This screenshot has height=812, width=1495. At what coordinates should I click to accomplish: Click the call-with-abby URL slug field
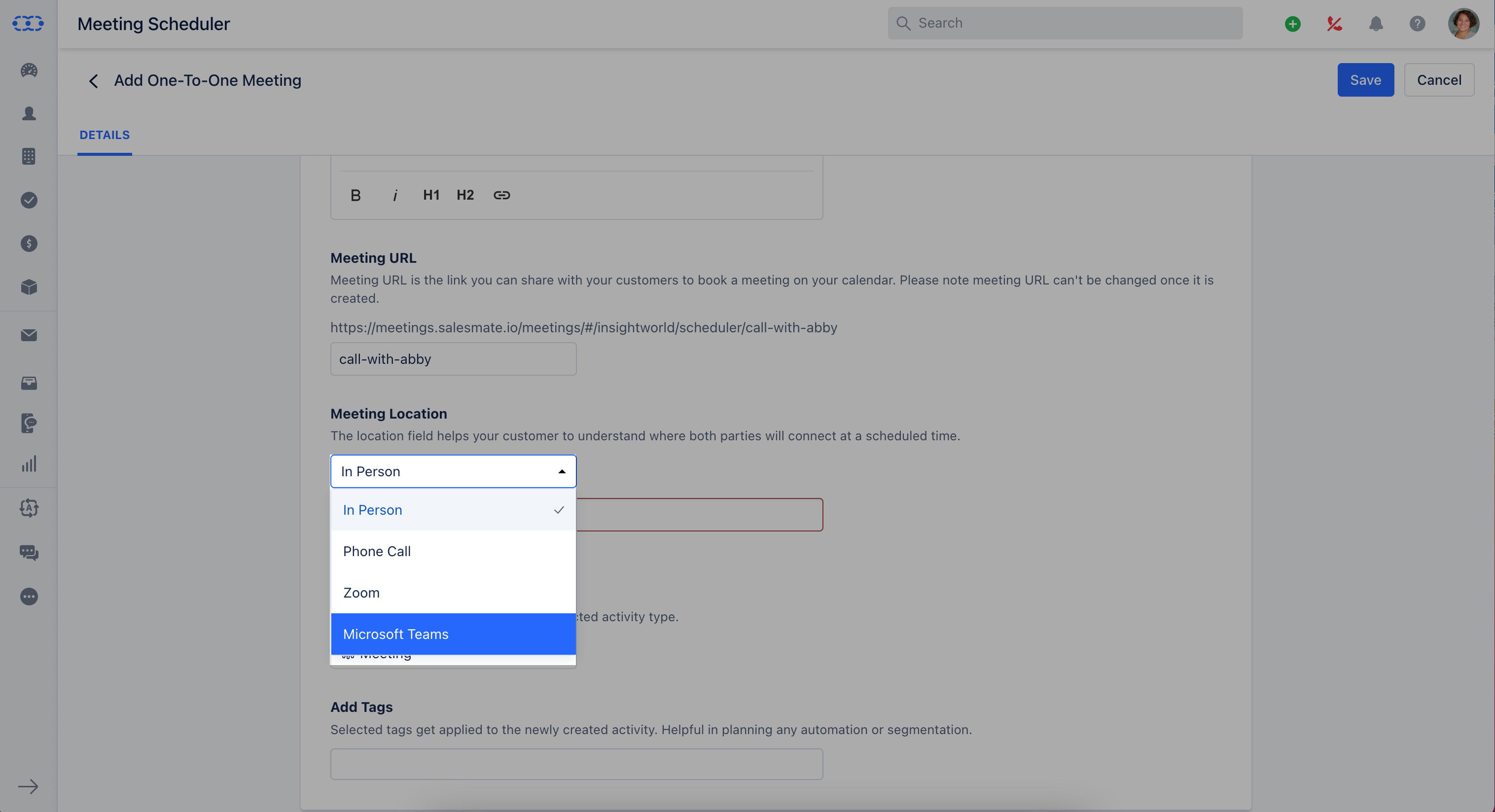(453, 359)
